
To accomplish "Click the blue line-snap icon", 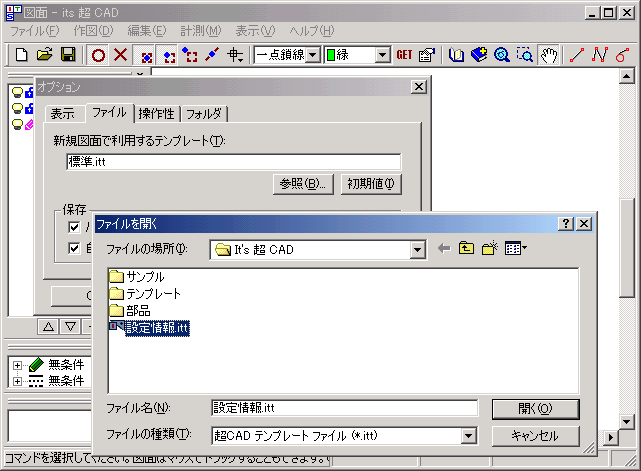I will pos(212,54).
